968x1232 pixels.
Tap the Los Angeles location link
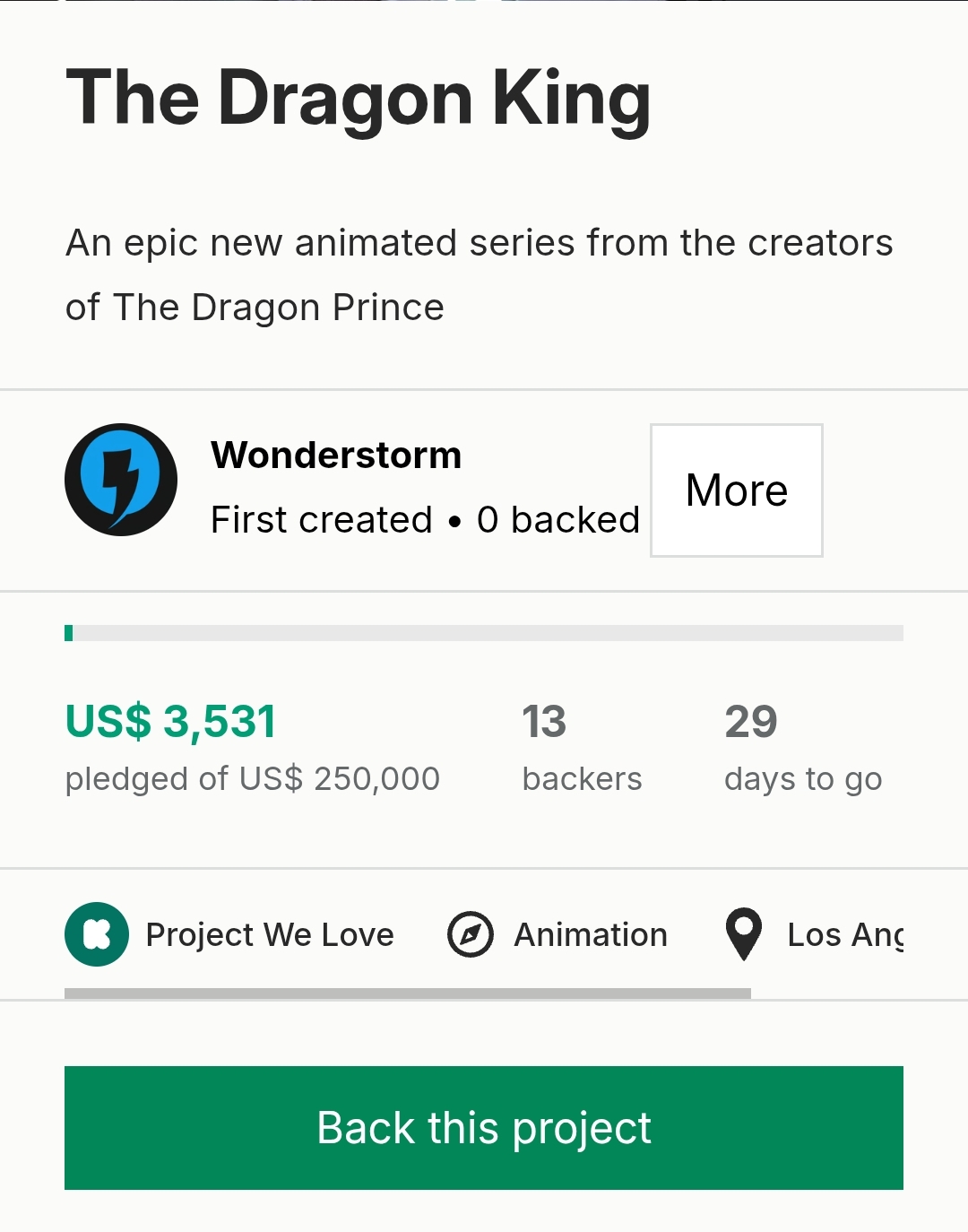tap(845, 934)
